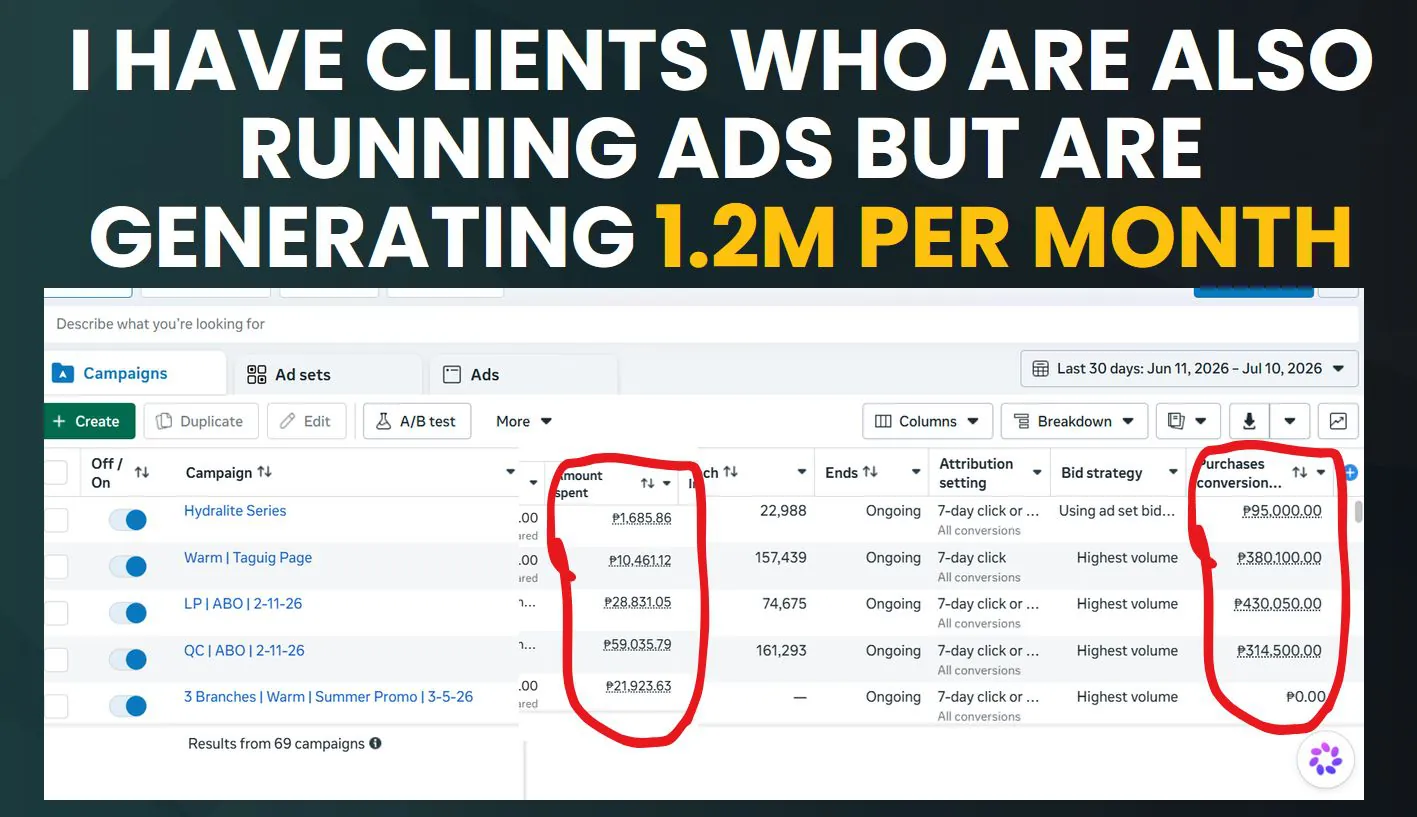Open the LP | ABO | 2-11-26 campaign

pyautogui.click(x=243, y=604)
